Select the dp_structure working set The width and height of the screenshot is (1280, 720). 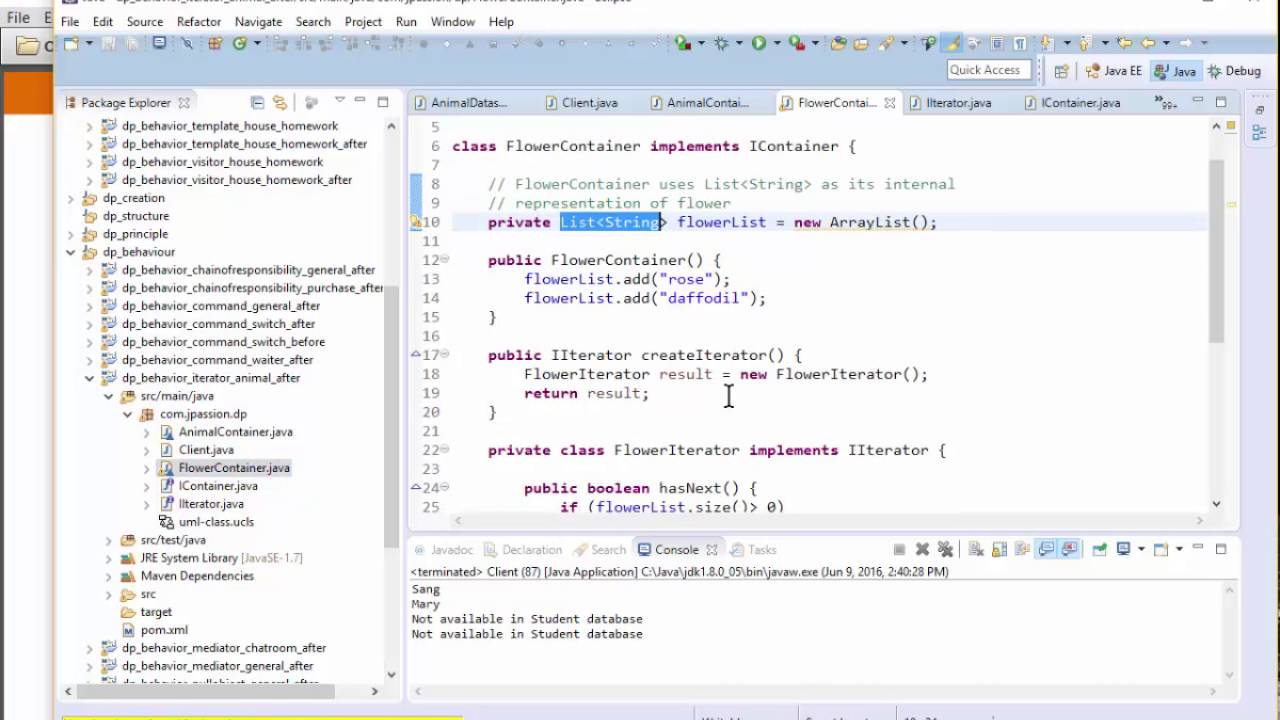(x=136, y=216)
